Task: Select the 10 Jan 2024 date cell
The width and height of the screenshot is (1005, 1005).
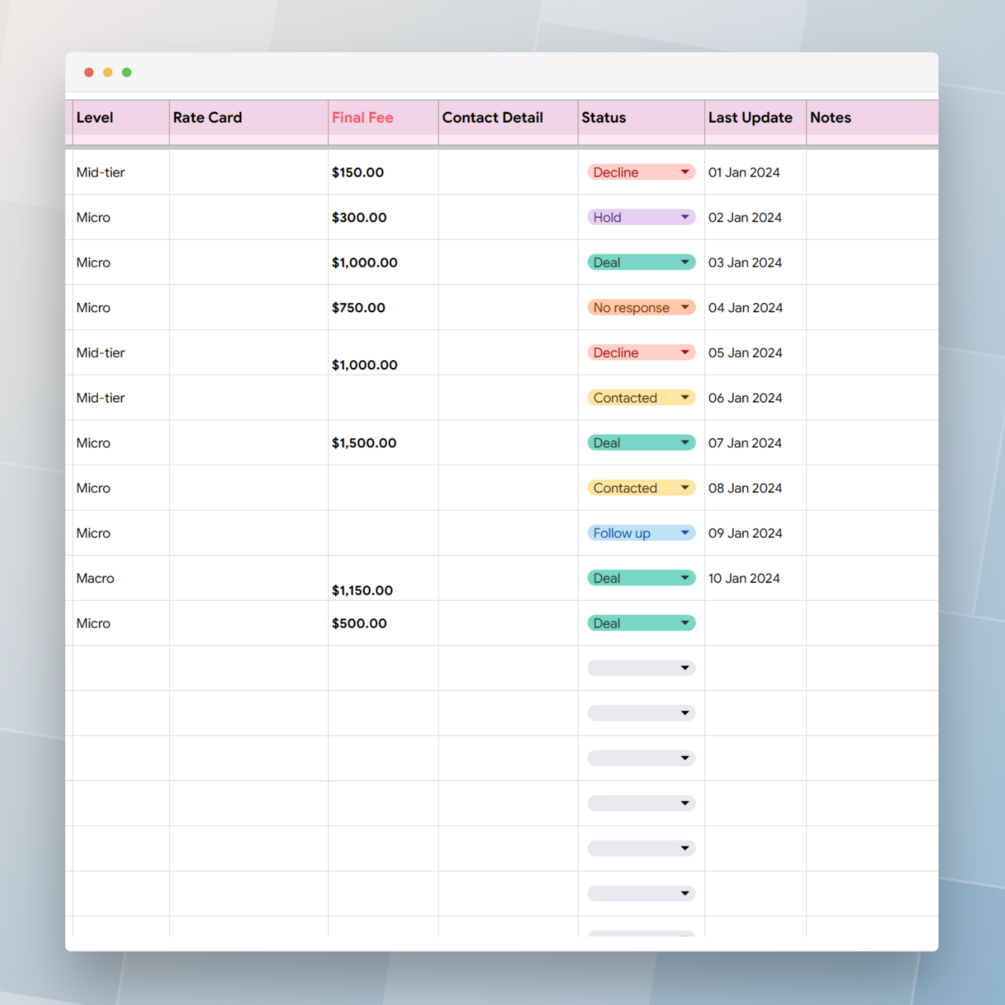Action: point(756,578)
